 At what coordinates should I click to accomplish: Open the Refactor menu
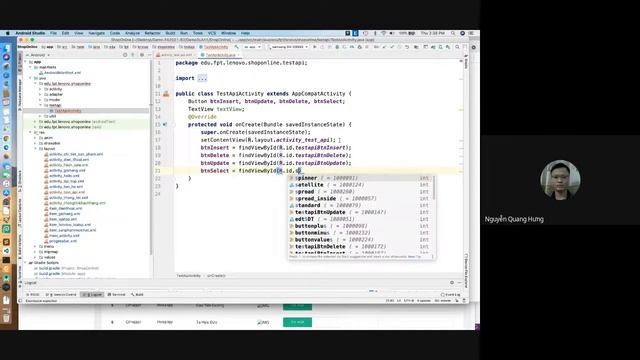[153, 33]
